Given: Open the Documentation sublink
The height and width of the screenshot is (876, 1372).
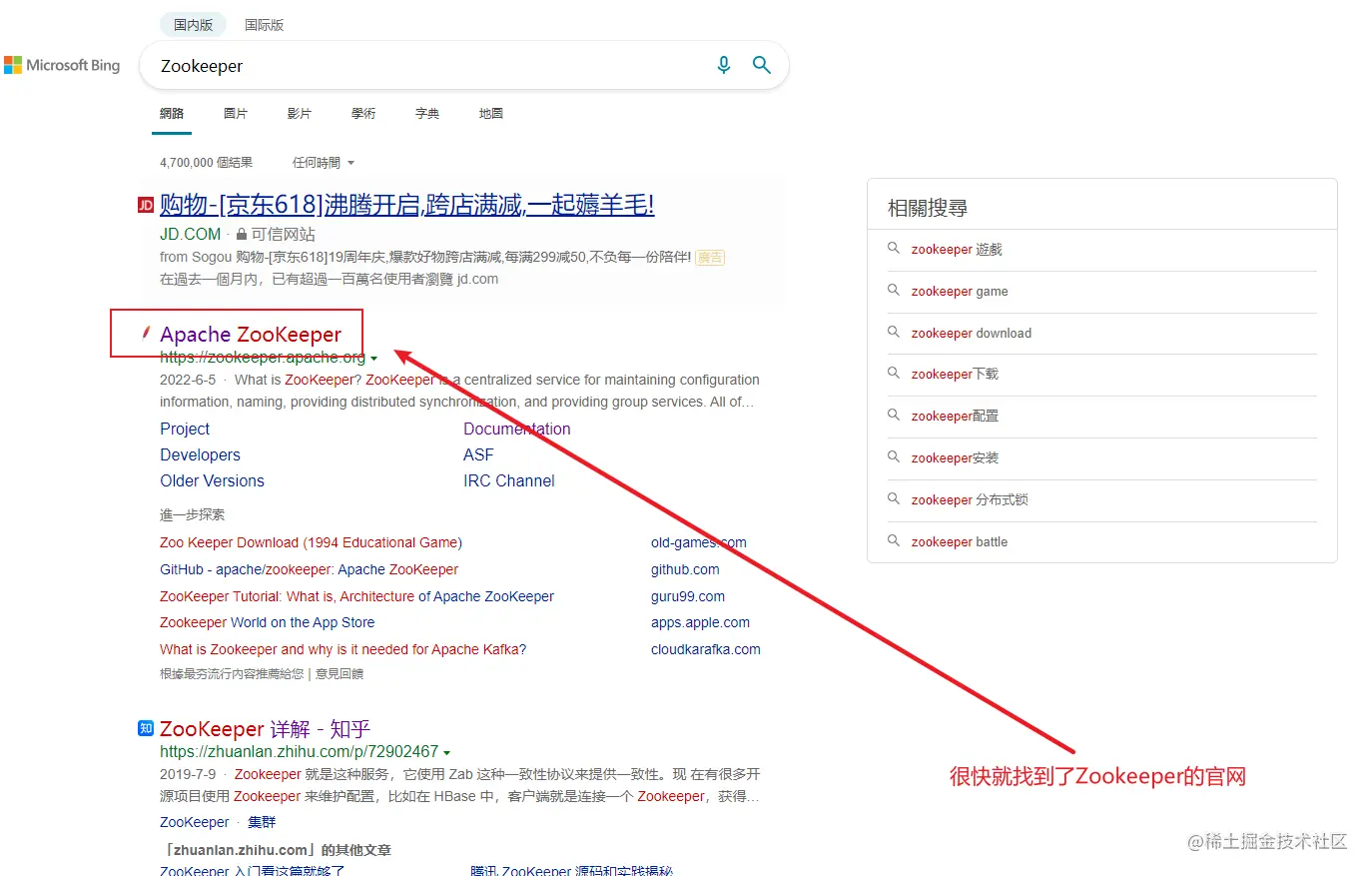Looking at the screenshot, I should [x=517, y=429].
